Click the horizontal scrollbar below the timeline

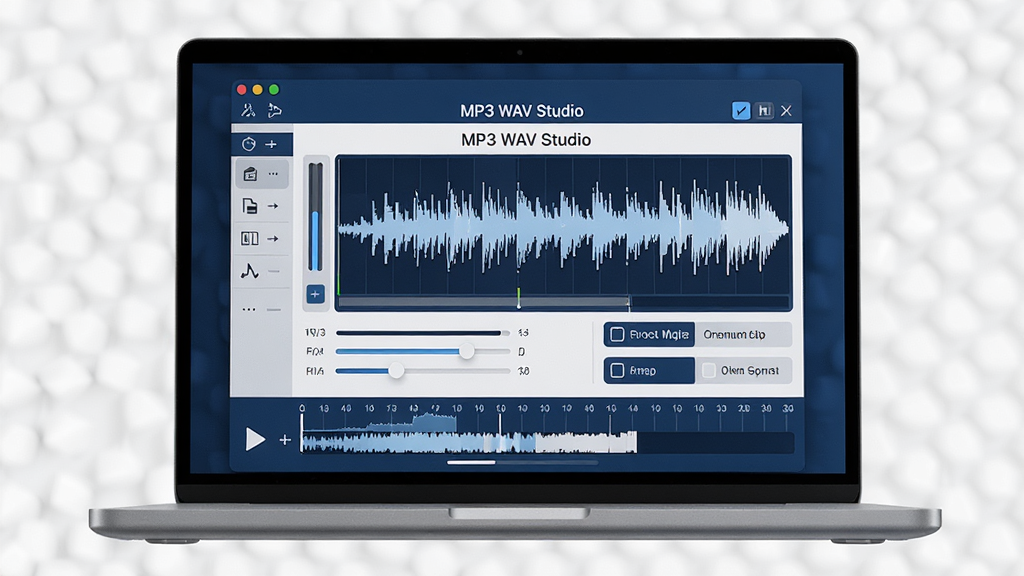(x=522, y=462)
